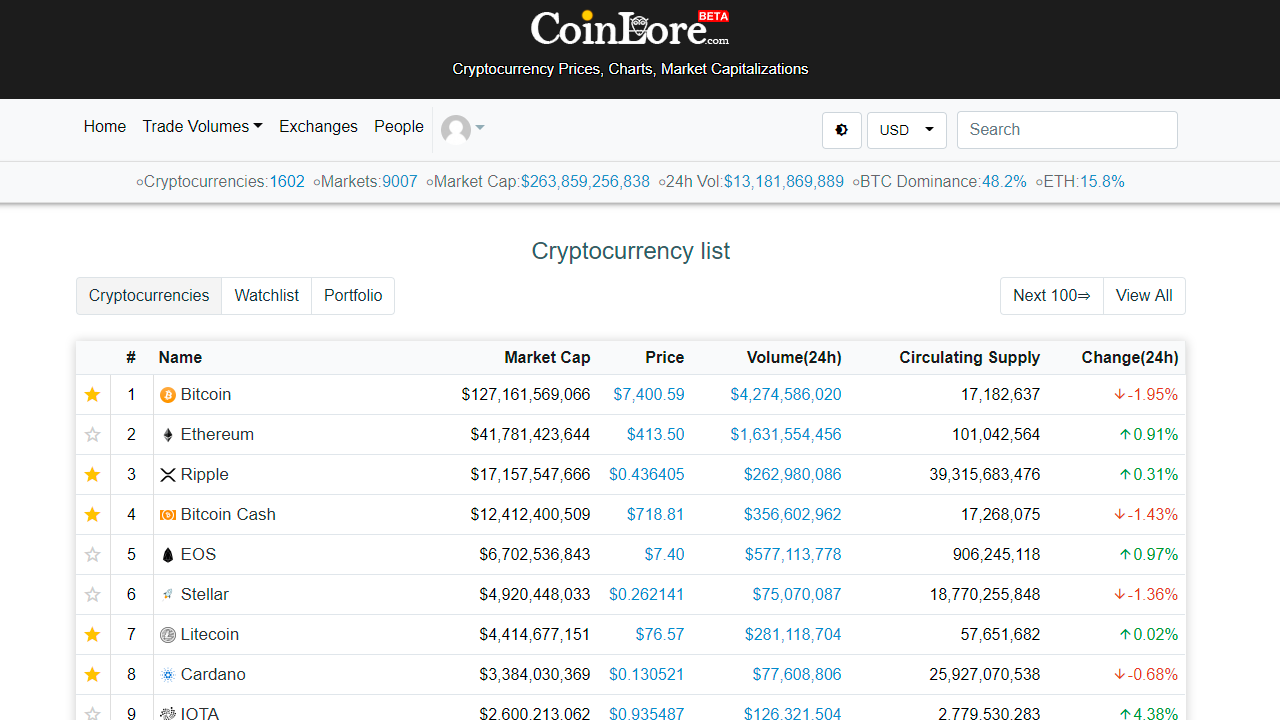Open the Ethereum coin page link
The image size is (1280, 720).
(217, 435)
